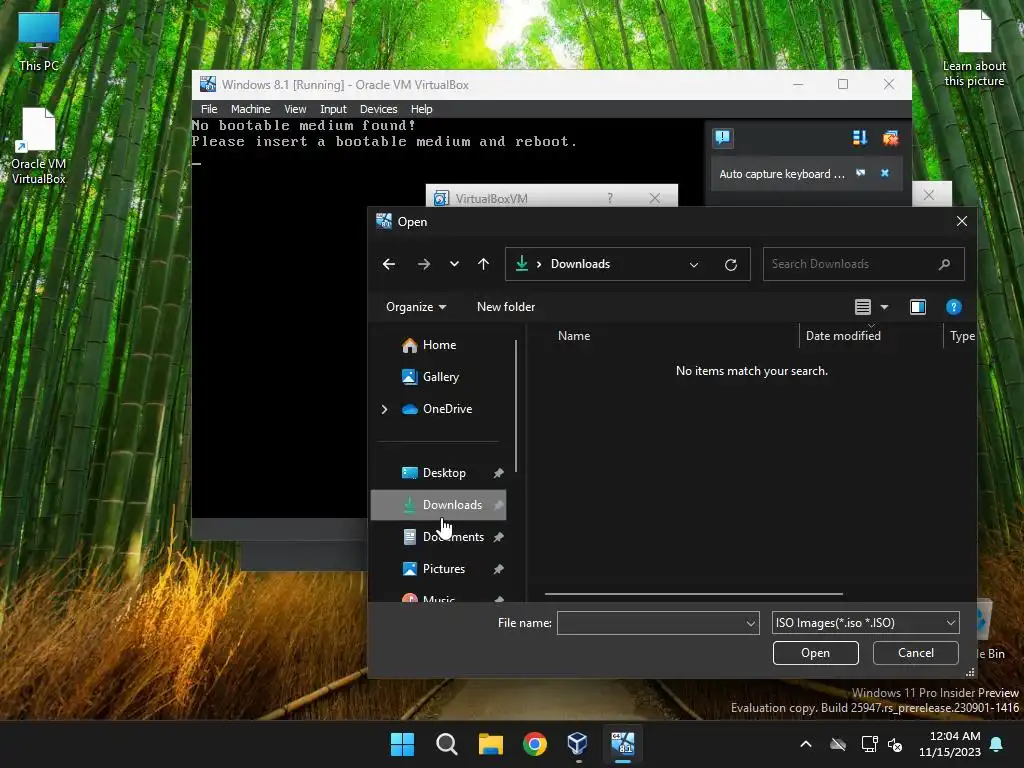
Task: Toggle notification sort order icon
Action: point(859,138)
